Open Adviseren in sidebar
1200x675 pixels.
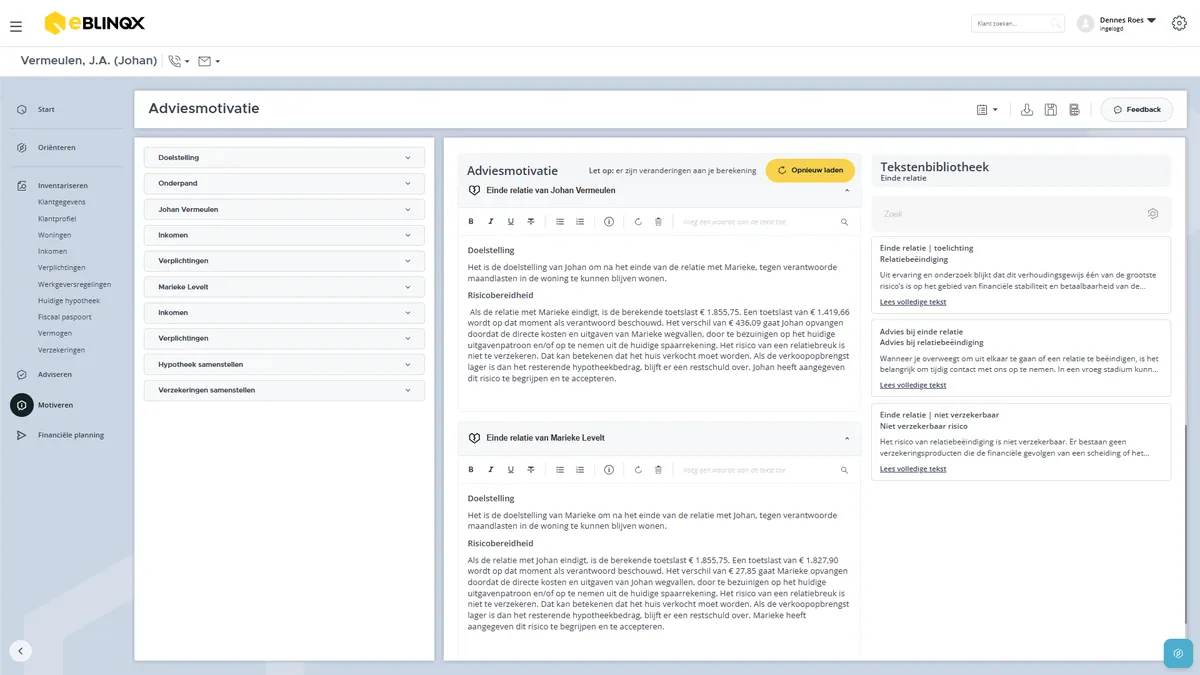[x=55, y=374]
